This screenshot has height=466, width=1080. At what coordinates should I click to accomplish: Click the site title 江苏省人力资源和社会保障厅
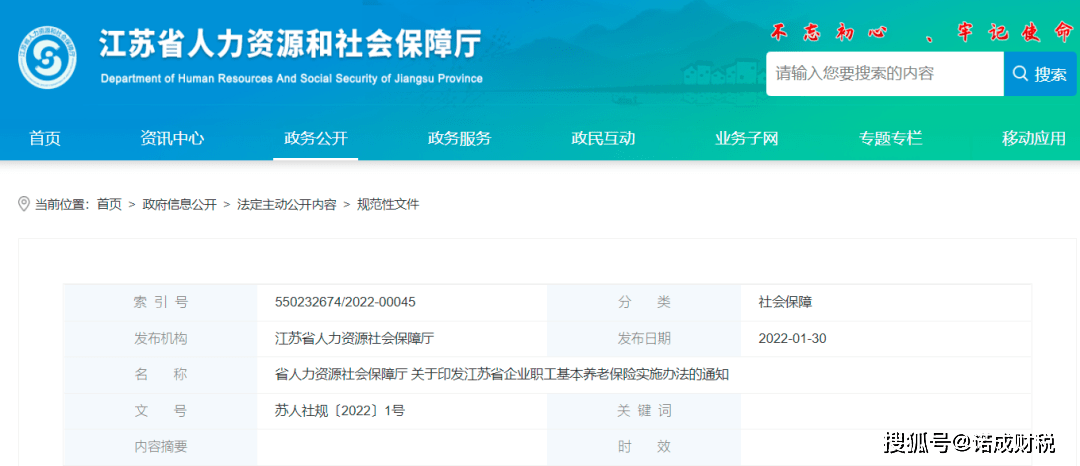(x=290, y=45)
